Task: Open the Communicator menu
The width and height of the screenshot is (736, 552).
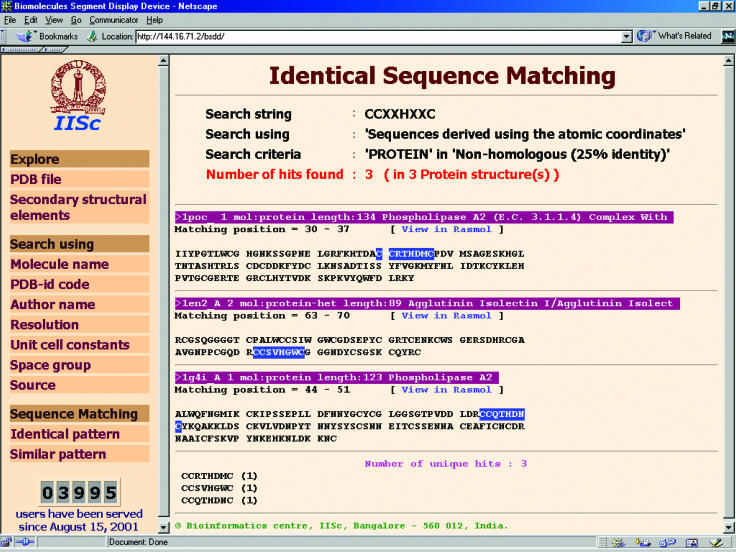Action: (x=114, y=20)
